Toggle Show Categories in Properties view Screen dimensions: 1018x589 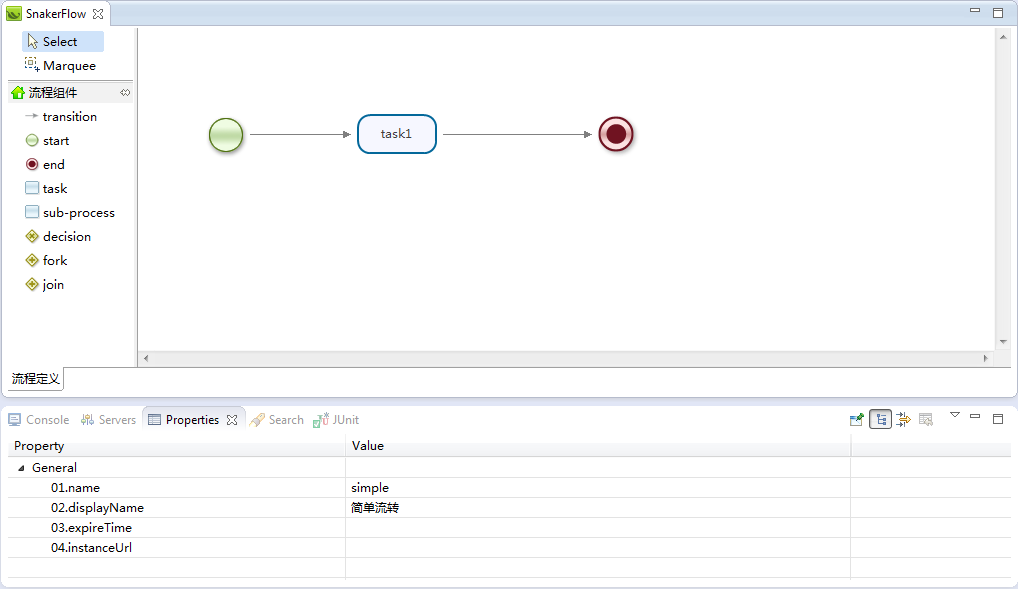[880, 420]
